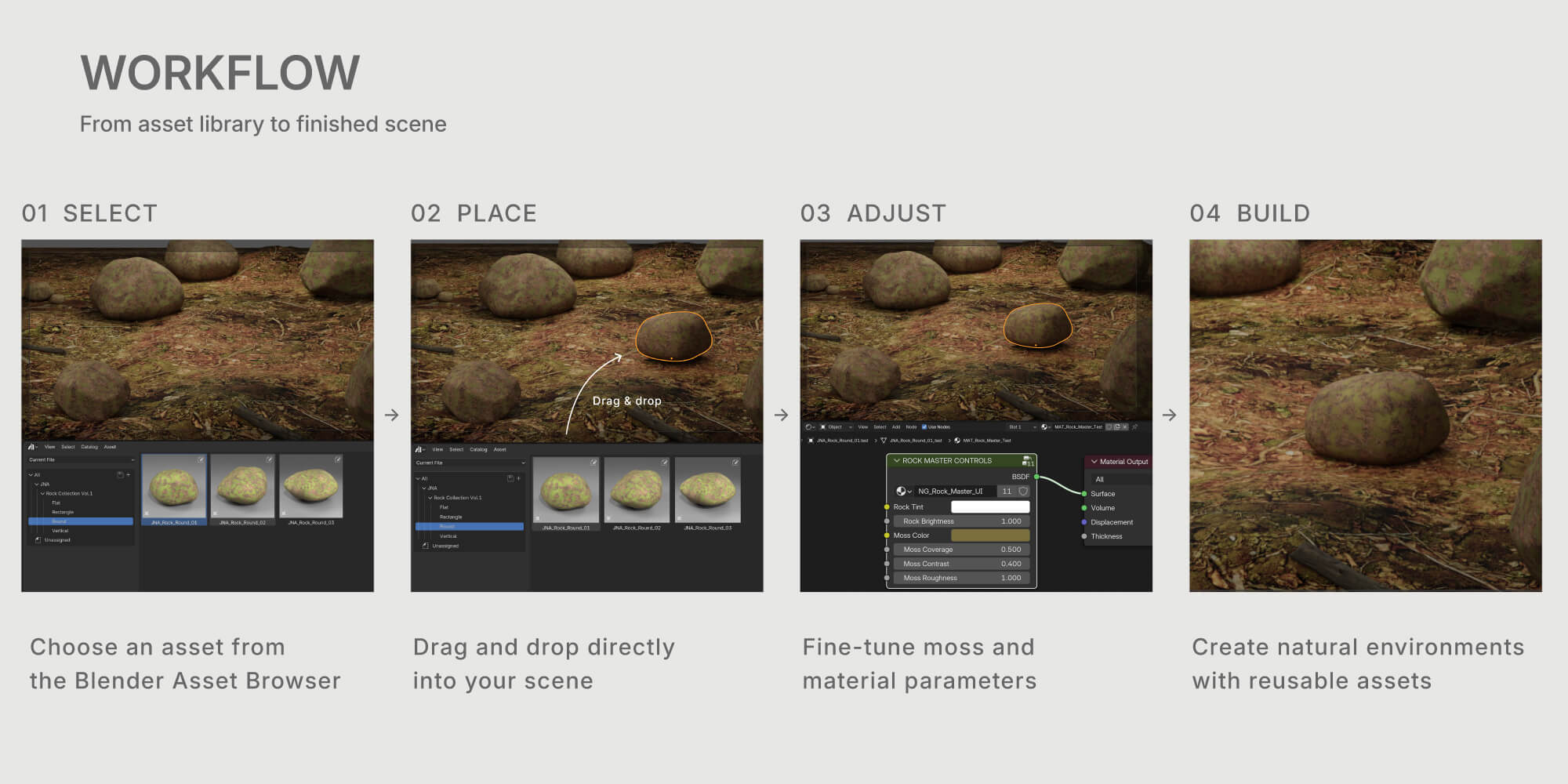Click the Rock Tint white color swatch
The image size is (1568, 784).
[x=990, y=507]
